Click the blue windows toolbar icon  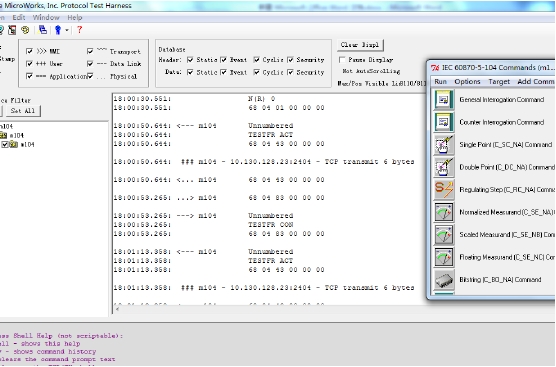pos(43,30)
